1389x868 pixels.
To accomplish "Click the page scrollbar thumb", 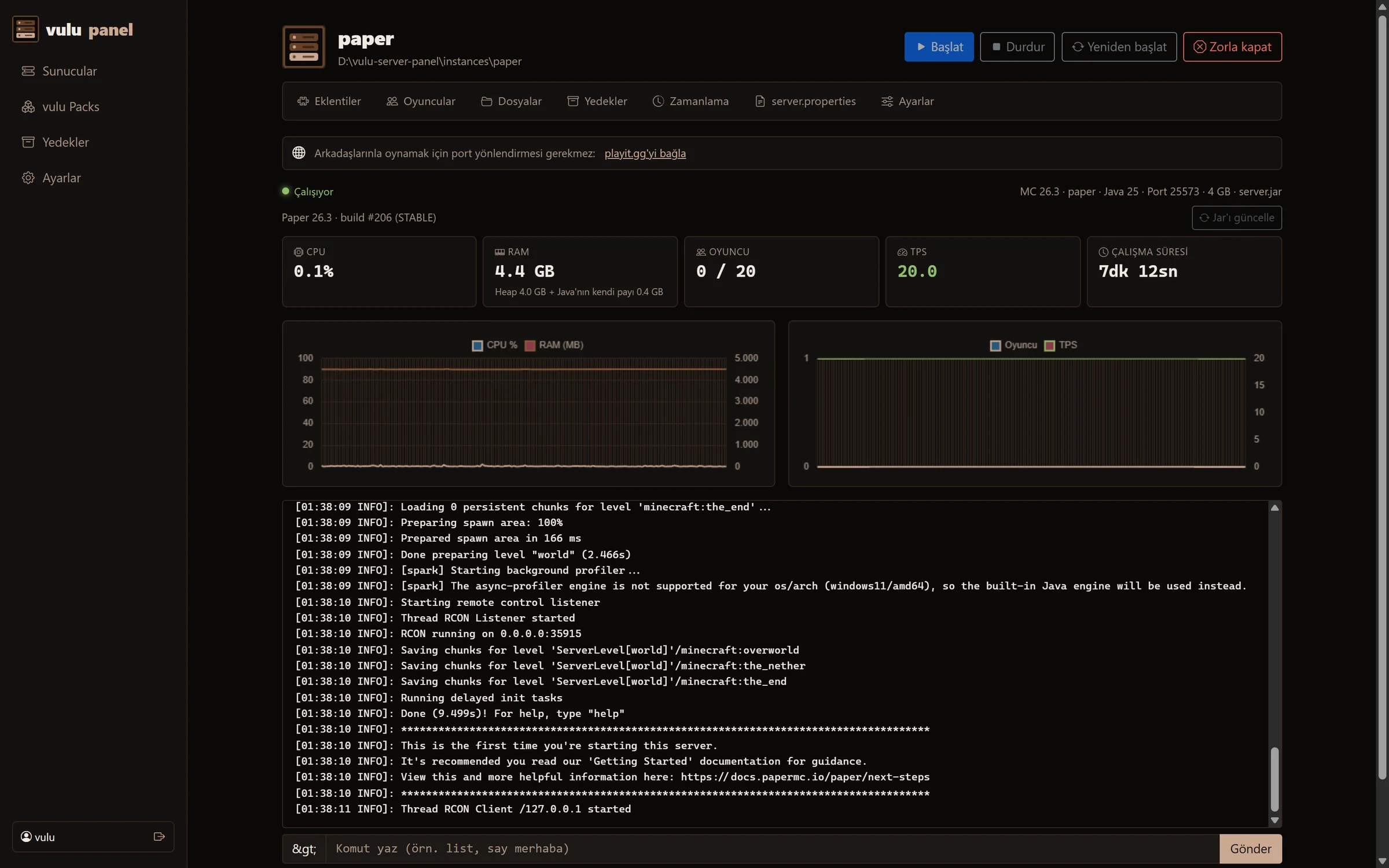I will (1383, 397).
